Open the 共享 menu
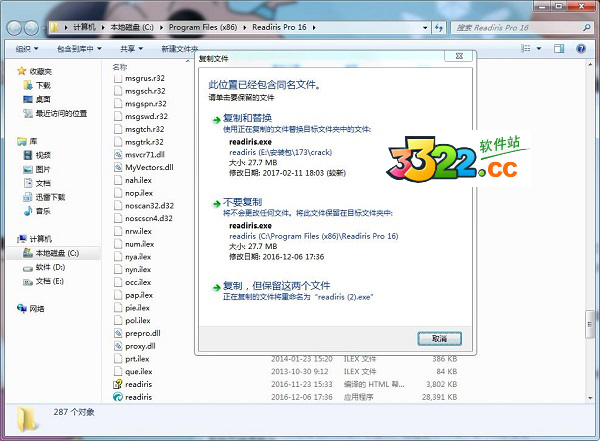 [131, 49]
